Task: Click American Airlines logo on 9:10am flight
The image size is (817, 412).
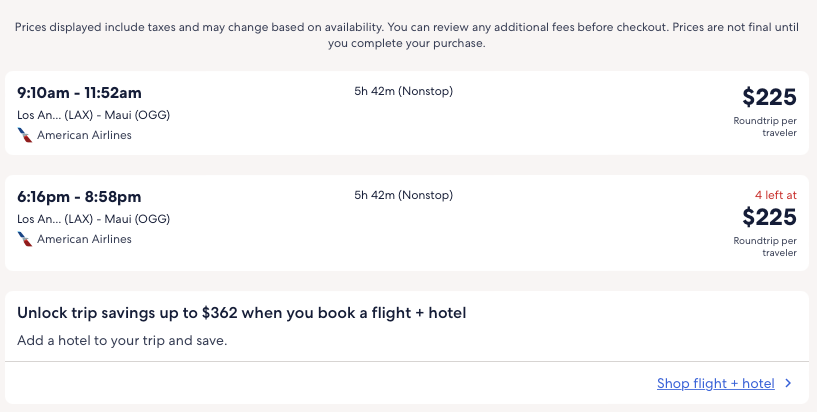Action: 25,135
